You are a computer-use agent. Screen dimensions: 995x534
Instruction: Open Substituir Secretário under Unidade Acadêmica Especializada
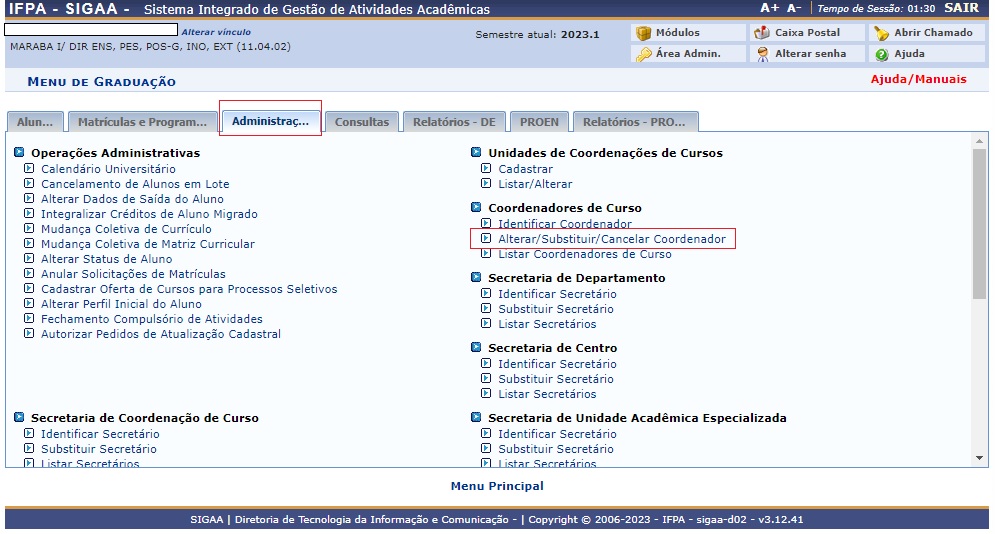556,449
